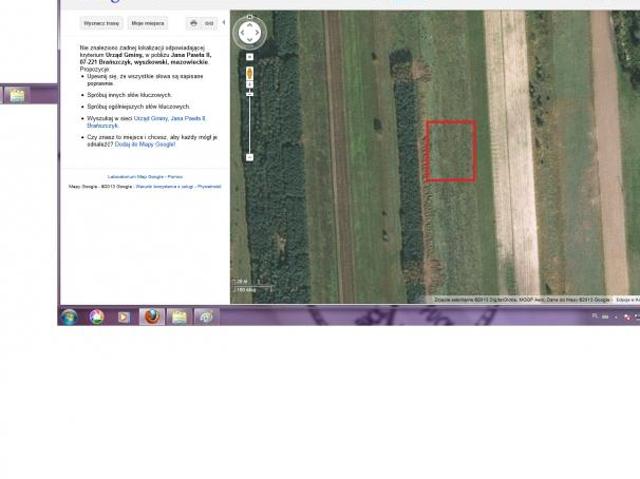
Task: Click the Prywatność link
Action: (209, 186)
